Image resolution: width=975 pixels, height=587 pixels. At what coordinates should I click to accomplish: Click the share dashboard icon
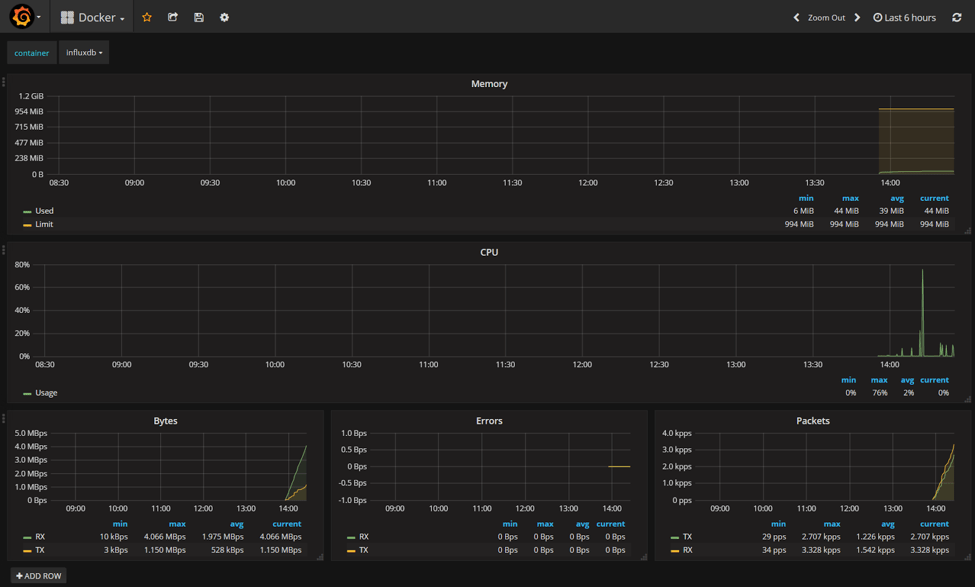pyautogui.click(x=173, y=17)
